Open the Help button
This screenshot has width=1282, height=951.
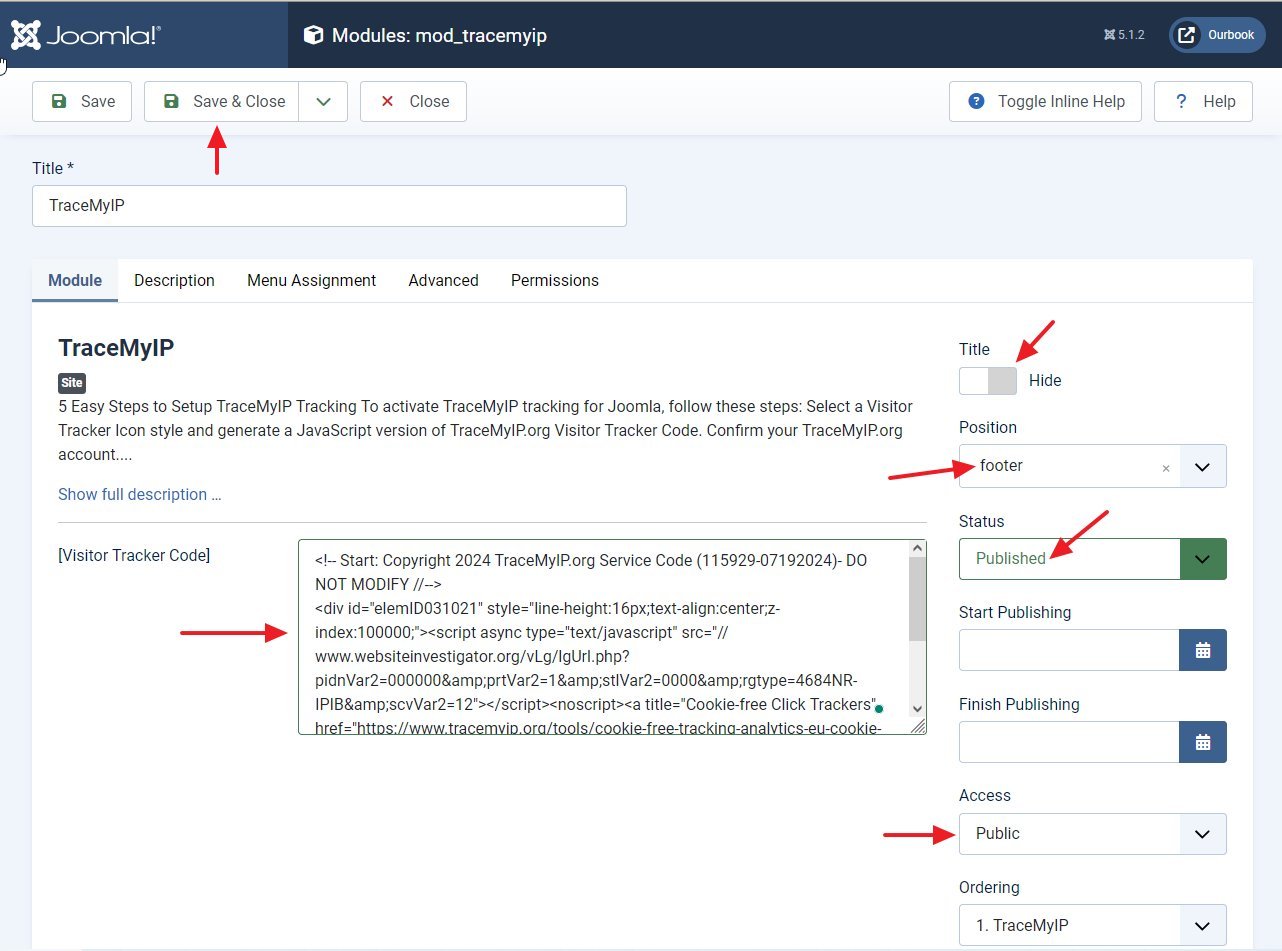tap(1203, 101)
